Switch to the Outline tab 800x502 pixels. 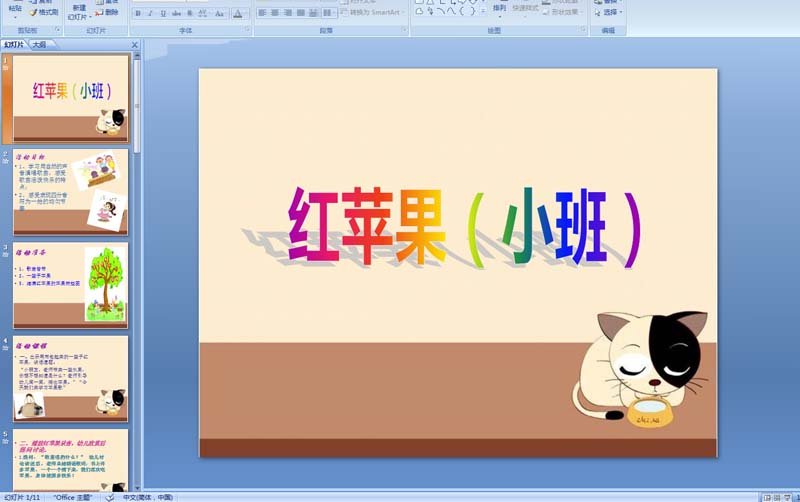(39, 45)
